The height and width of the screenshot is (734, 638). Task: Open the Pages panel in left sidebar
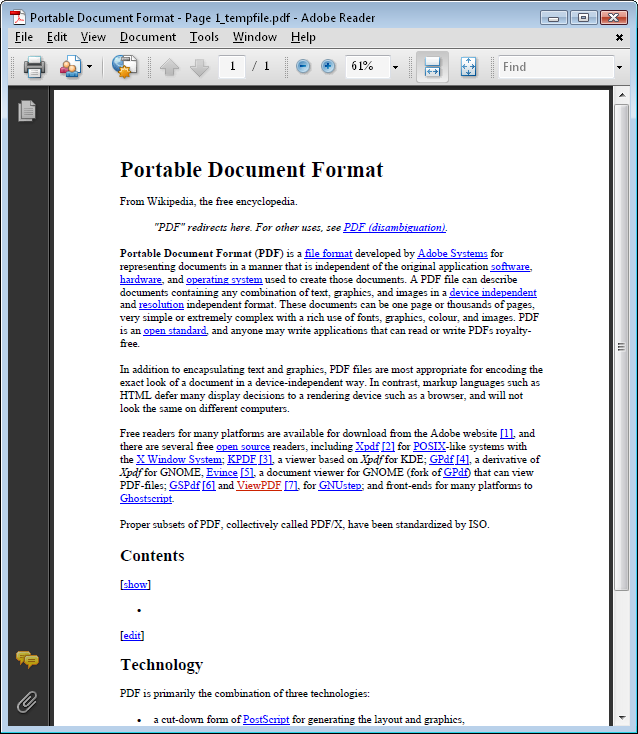click(27, 111)
